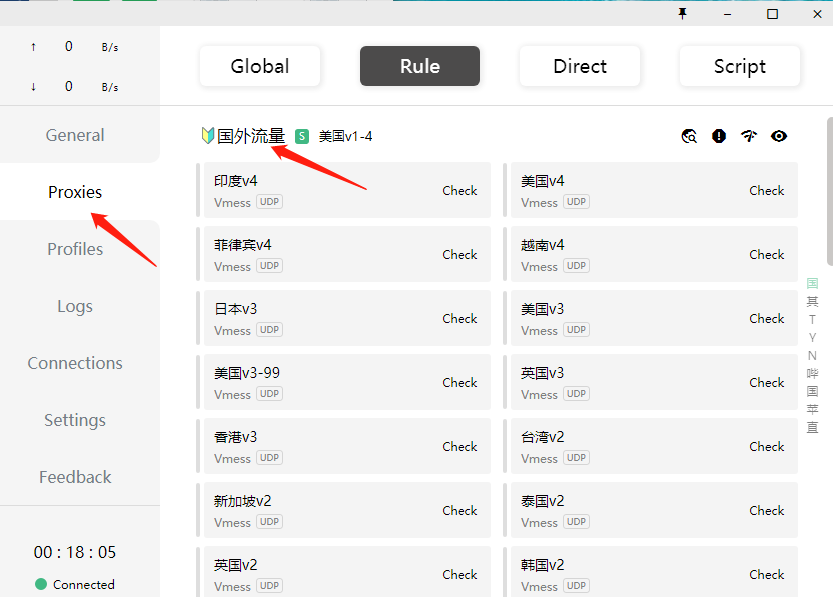The image size is (833, 597).
Task: Run latency test via the wifi icon
Action: click(749, 136)
